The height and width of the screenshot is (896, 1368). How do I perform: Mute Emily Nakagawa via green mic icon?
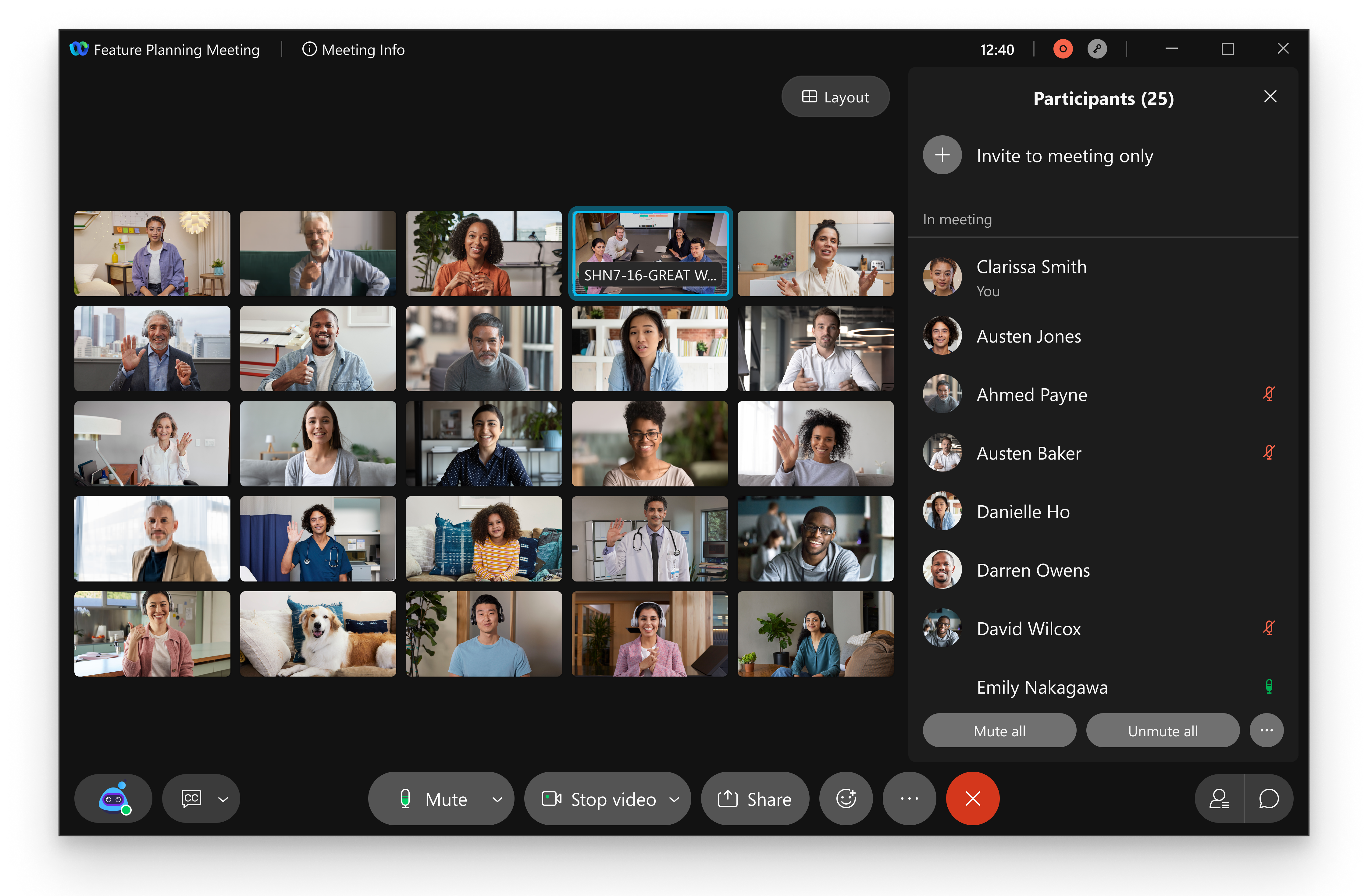click(x=1269, y=686)
